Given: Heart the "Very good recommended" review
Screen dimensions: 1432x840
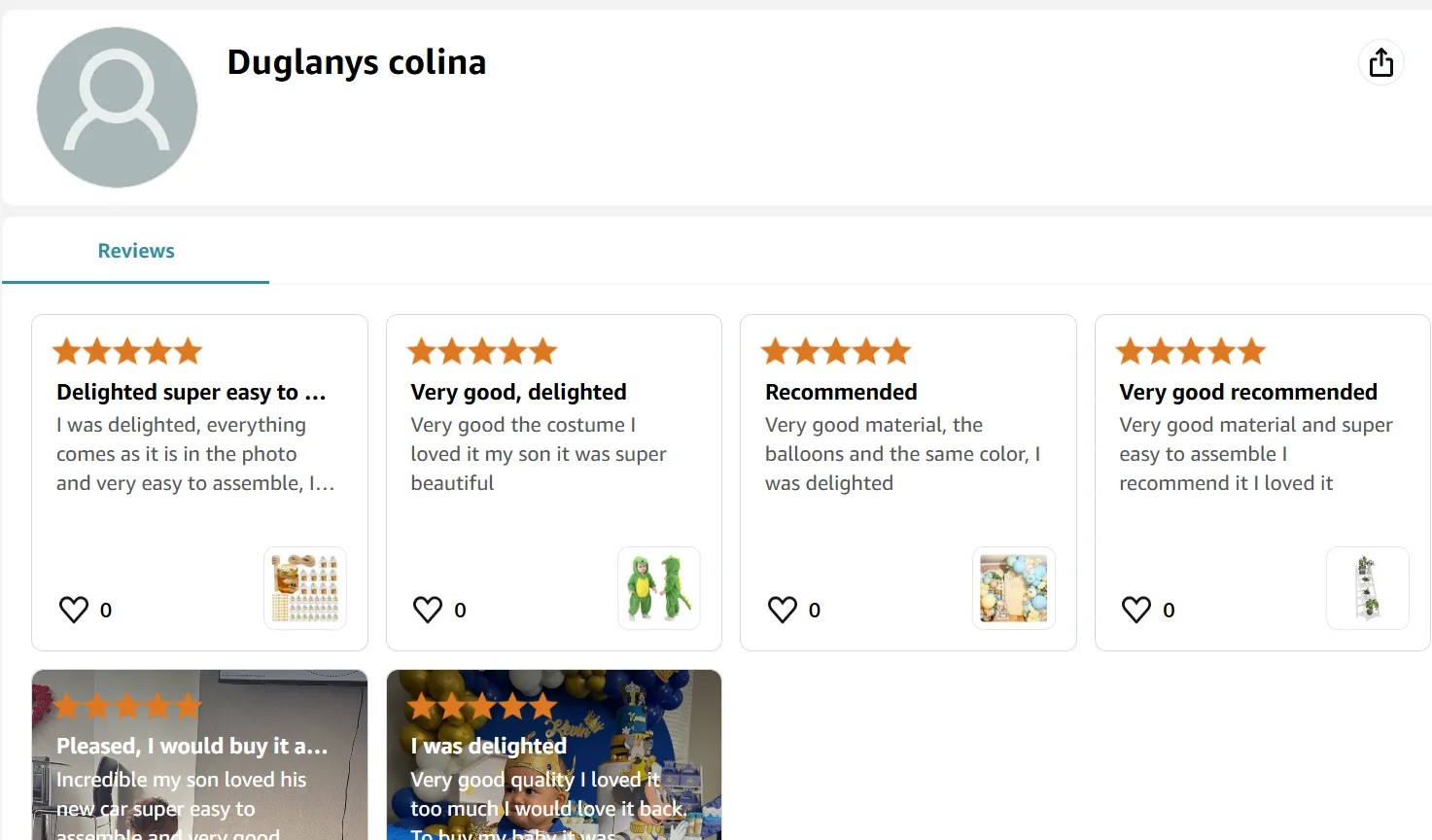Looking at the screenshot, I should tap(1136, 610).
